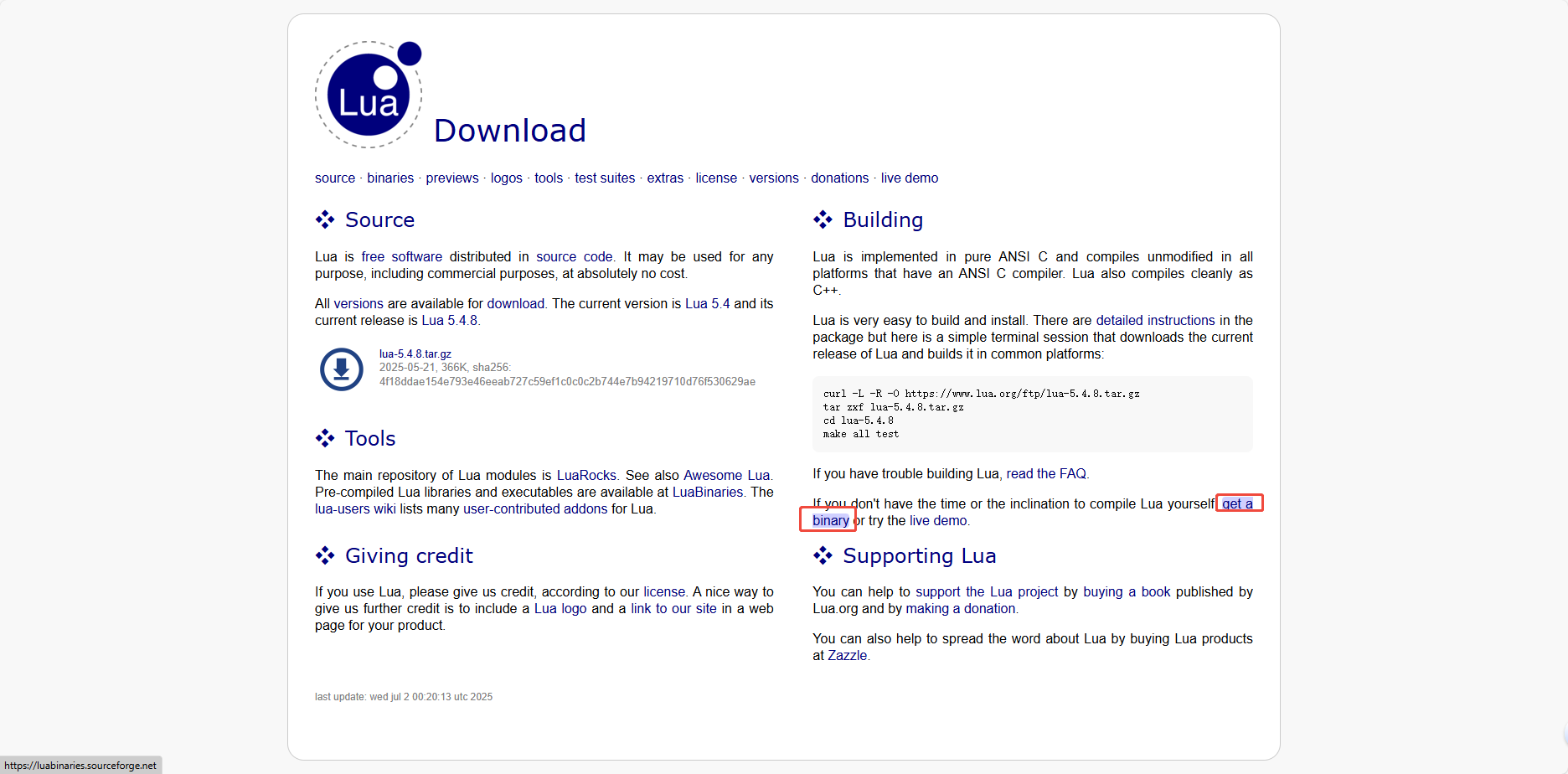The height and width of the screenshot is (774, 1568).
Task: Open extras navigation link
Action: pyautogui.click(x=665, y=178)
